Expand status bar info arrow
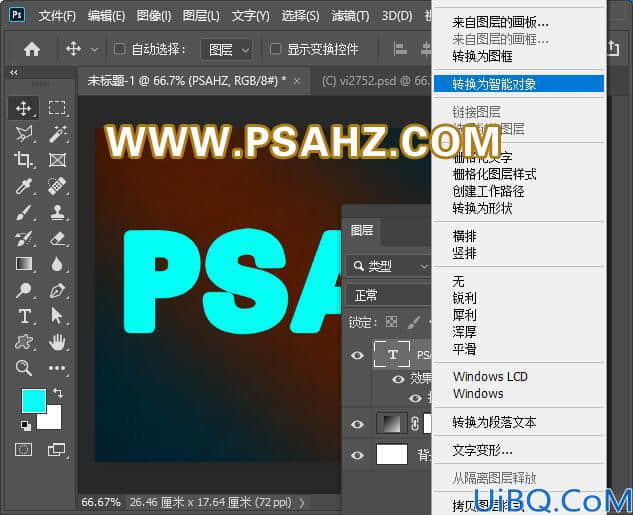633x515 pixels. 302,502
